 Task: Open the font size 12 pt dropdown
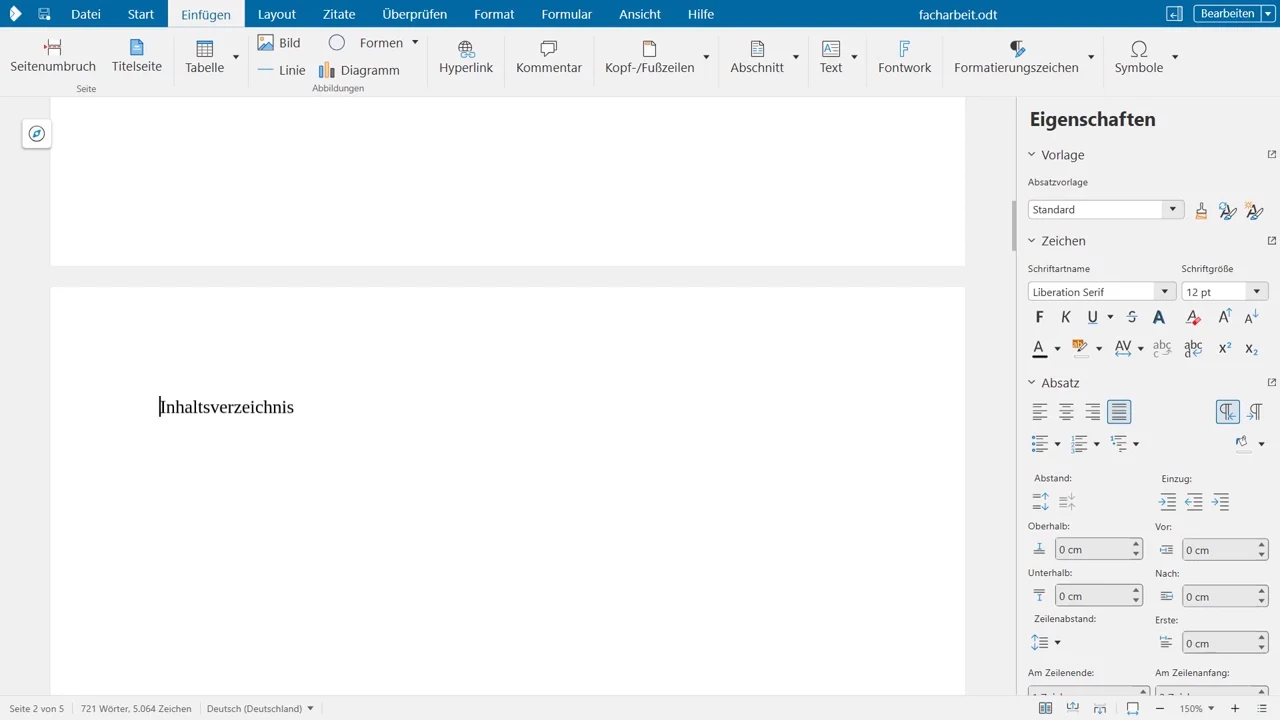1256,292
